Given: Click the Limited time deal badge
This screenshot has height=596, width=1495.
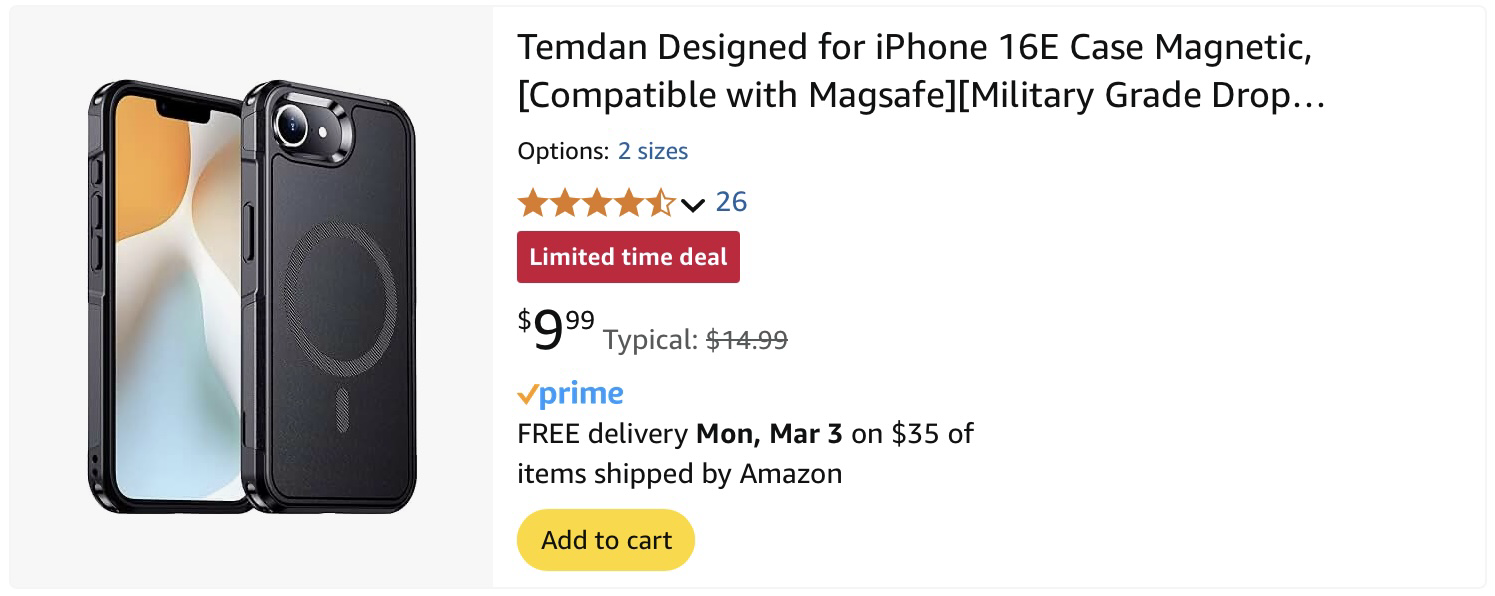Looking at the screenshot, I should pos(628,257).
